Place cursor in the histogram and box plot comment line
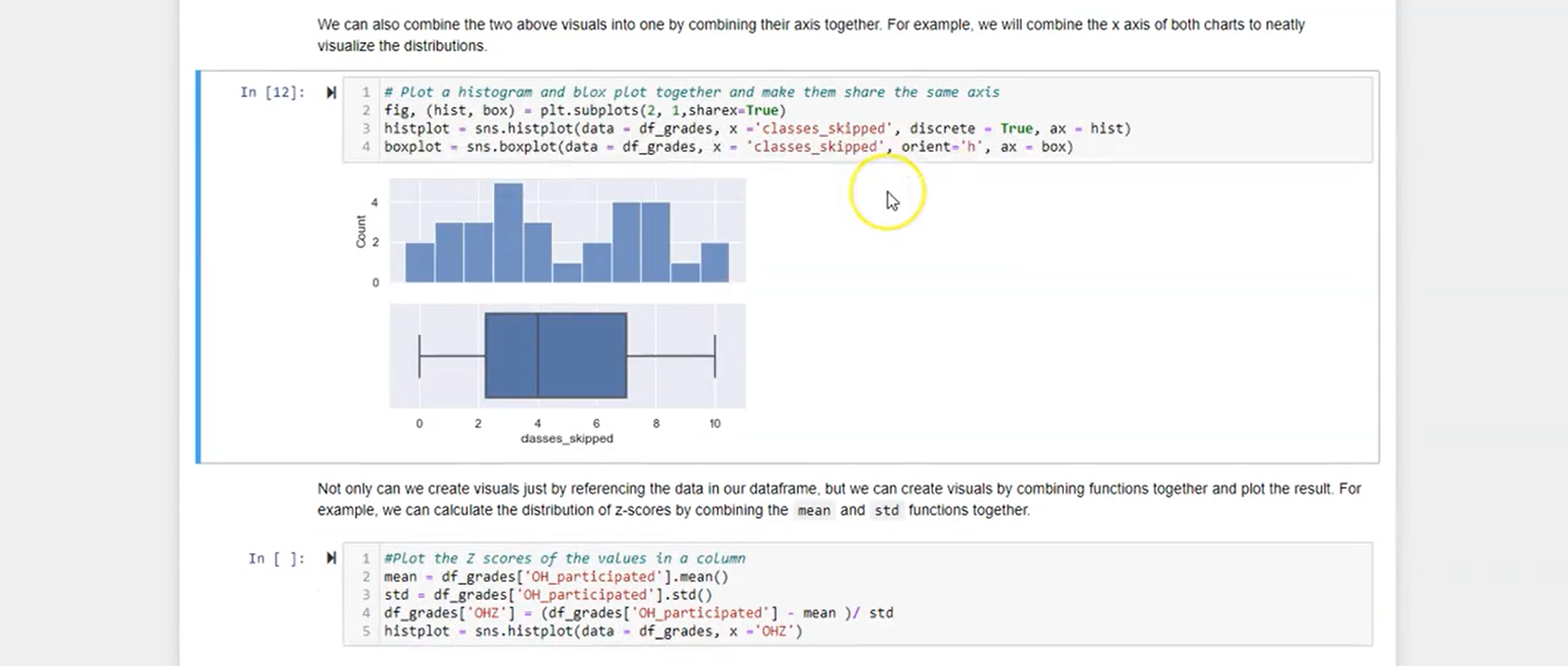 click(x=691, y=92)
